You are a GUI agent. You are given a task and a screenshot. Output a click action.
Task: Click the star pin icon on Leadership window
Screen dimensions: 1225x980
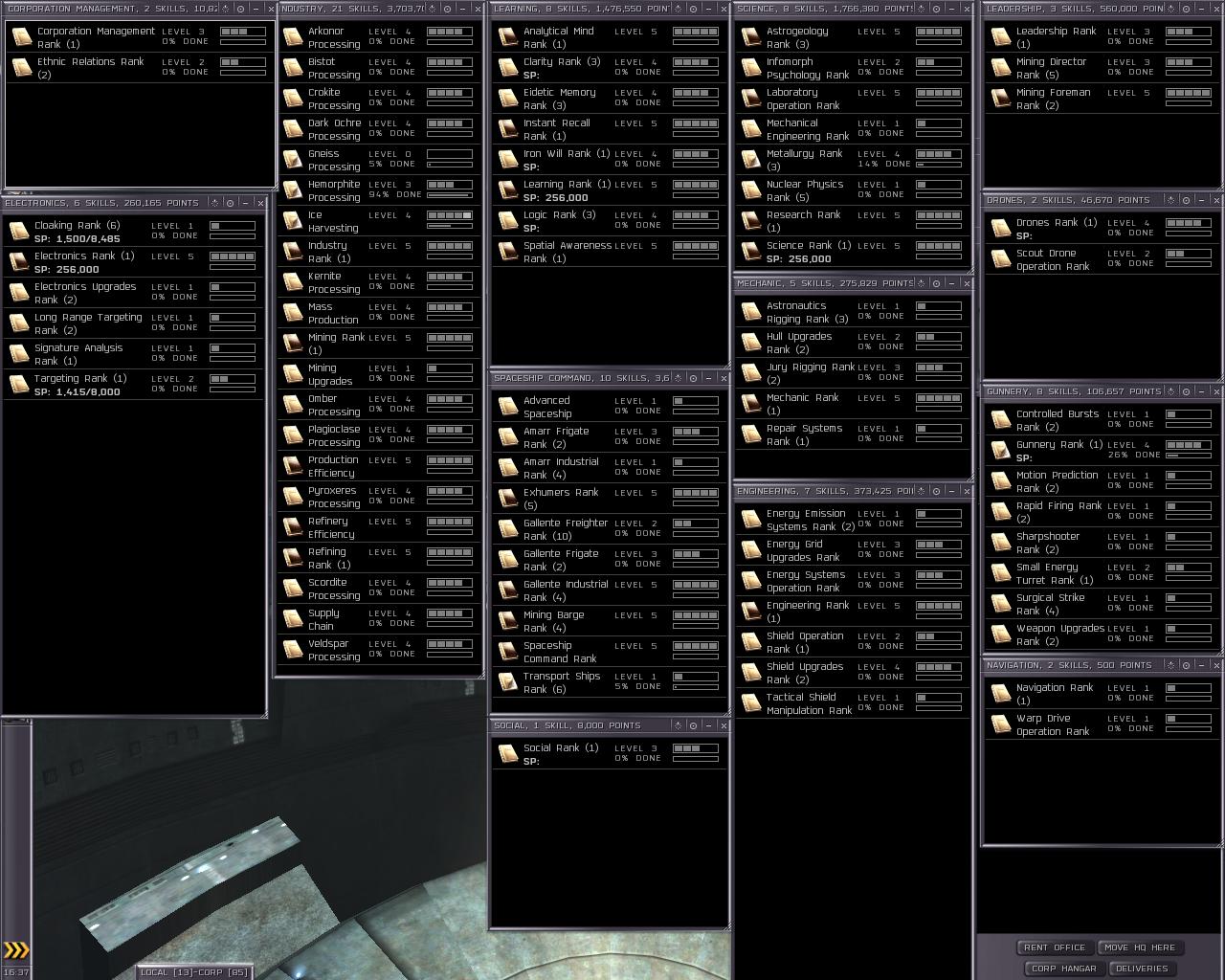1172,9
